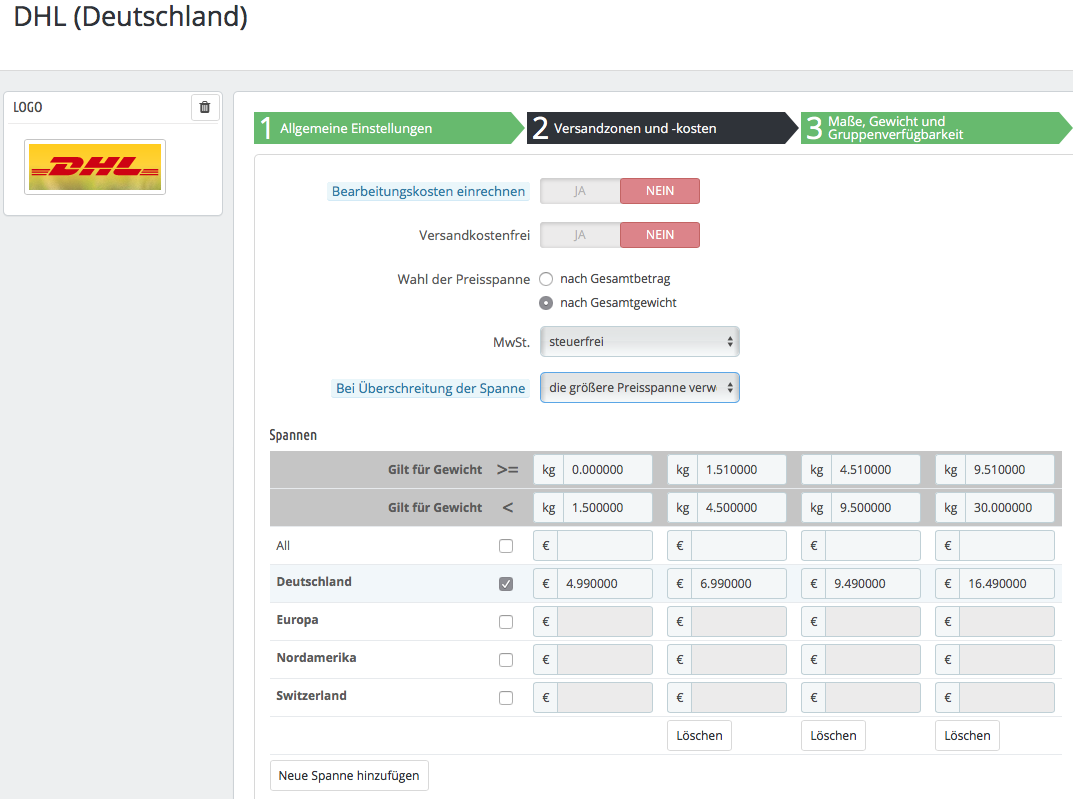Check the Europa zone checkbox

[x=506, y=622]
